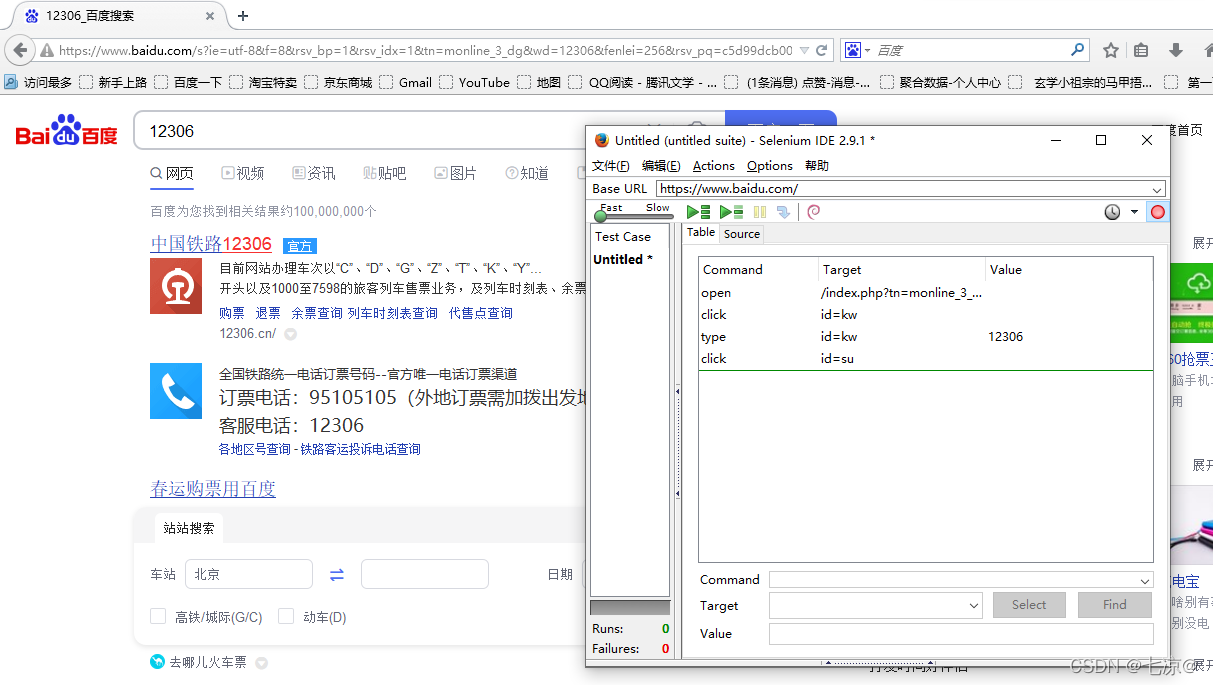Expand the Target combo box arrow

pyautogui.click(x=974, y=605)
